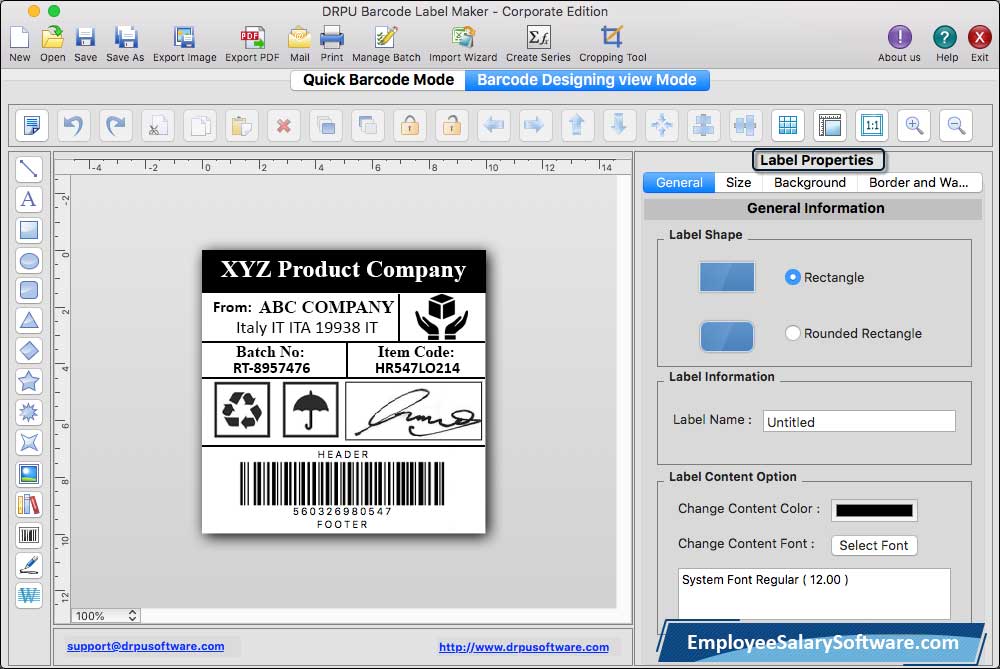Open the Border and Wa... tab

point(918,182)
